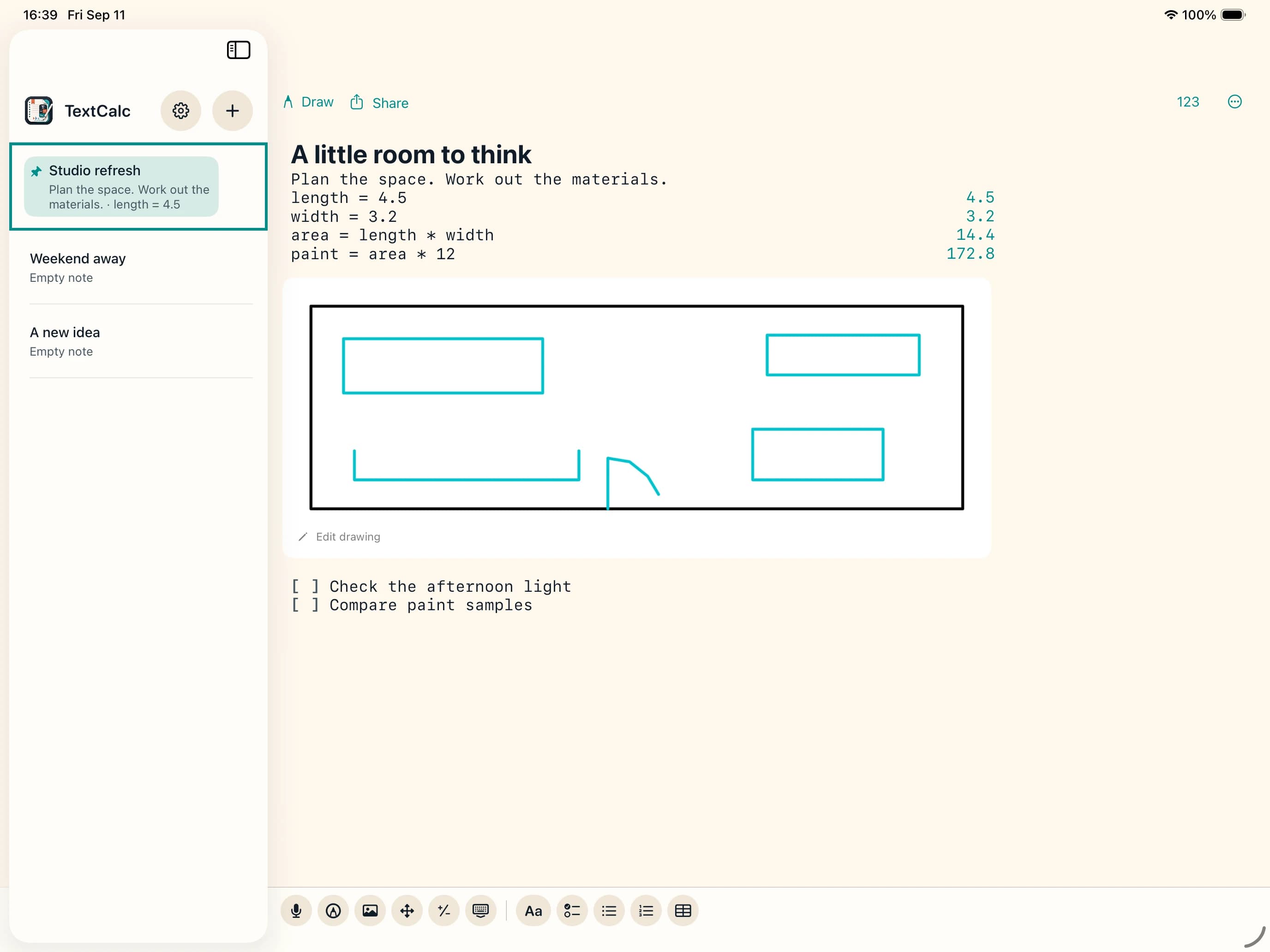Click 'Plan the space. Work out the materials.'
1270x952 pixels.
(x=479, y=179)
